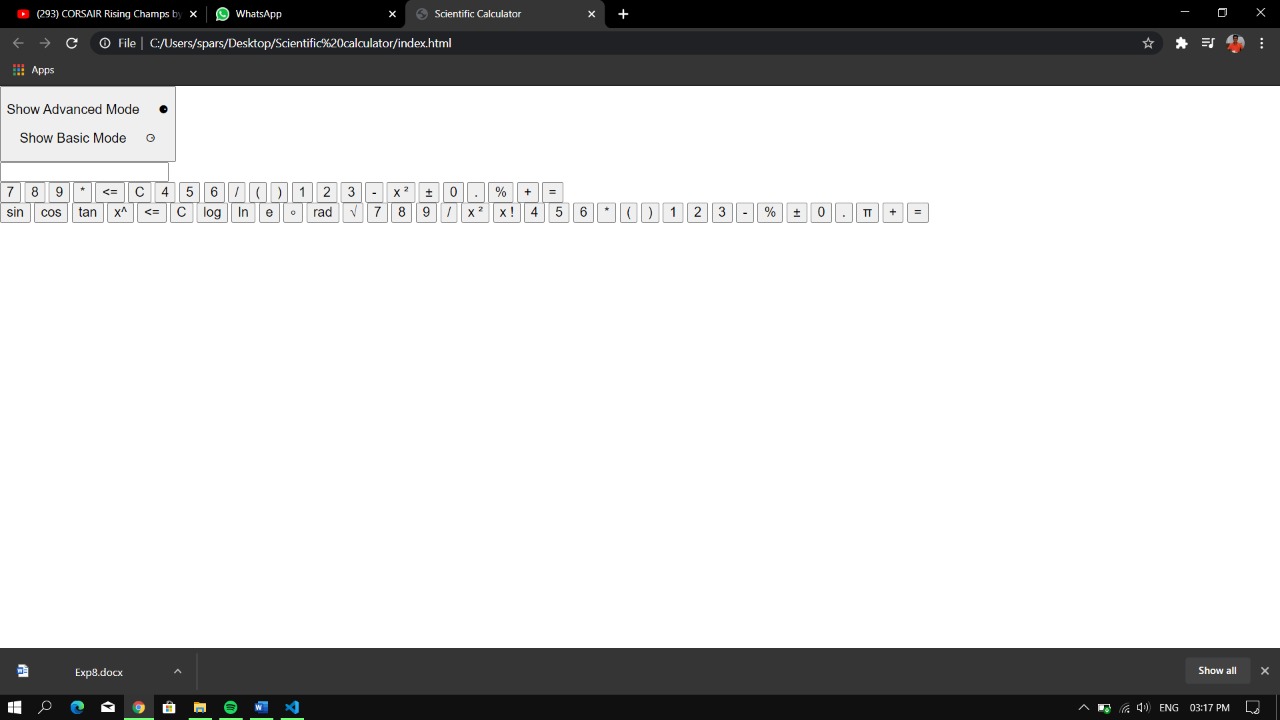Click the factorial (x!) button
Viewport: 1280px width, 720px height.
(506, 212)
